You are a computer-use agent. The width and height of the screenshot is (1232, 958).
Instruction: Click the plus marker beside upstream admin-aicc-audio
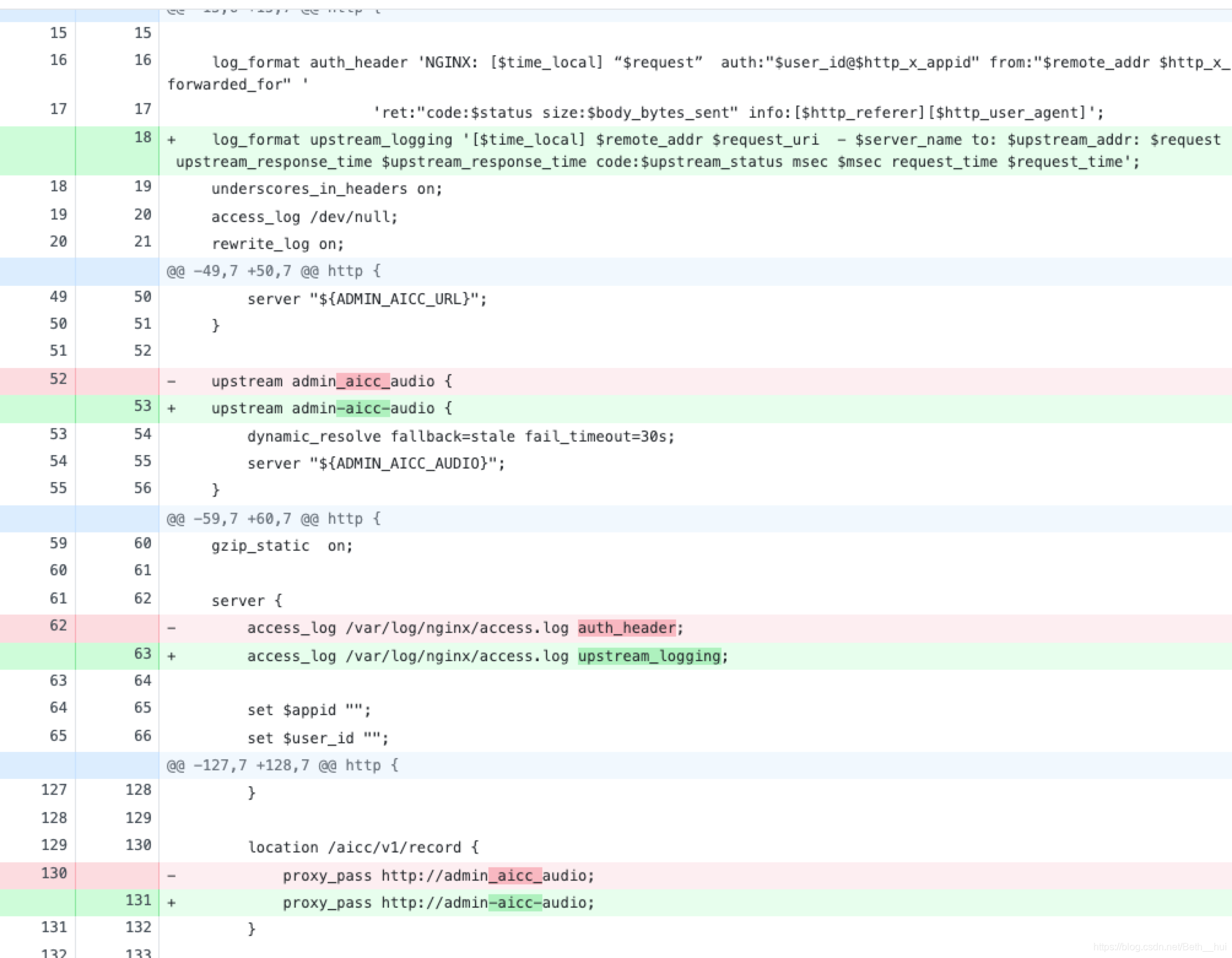tap(172, 408)
